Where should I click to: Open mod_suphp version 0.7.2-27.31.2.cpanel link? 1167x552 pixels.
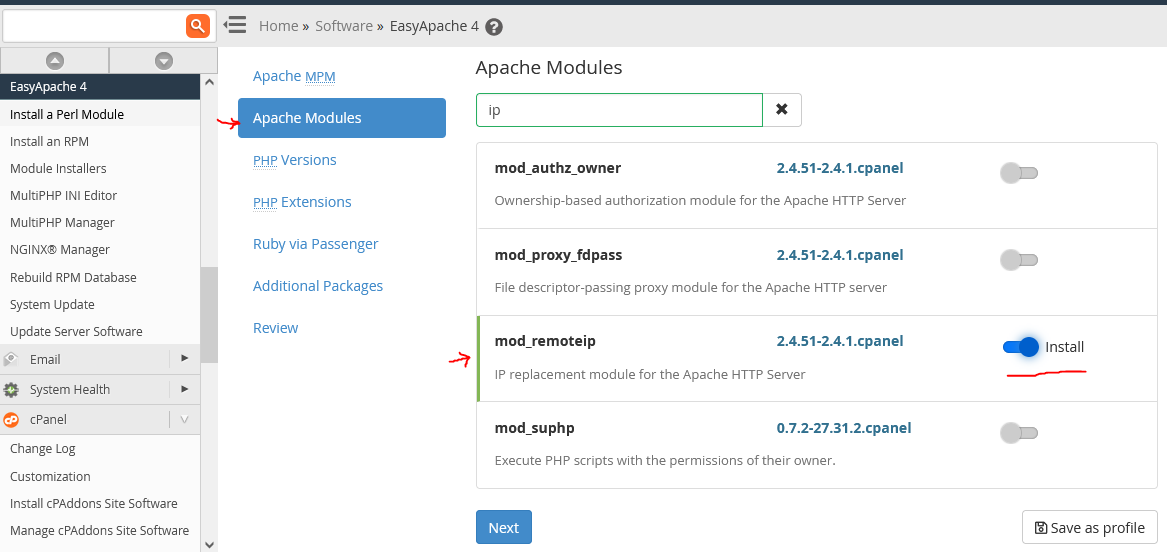coord(843,428)
